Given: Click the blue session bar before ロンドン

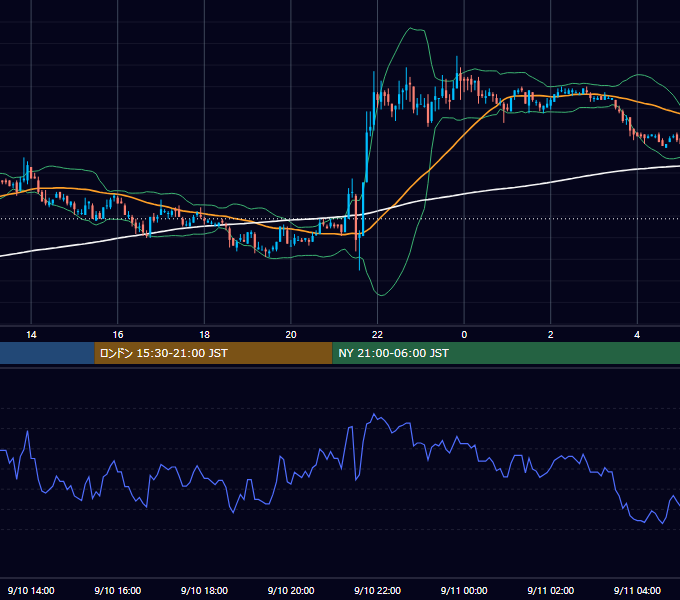Looking at the screenshot, I should 47,353.
